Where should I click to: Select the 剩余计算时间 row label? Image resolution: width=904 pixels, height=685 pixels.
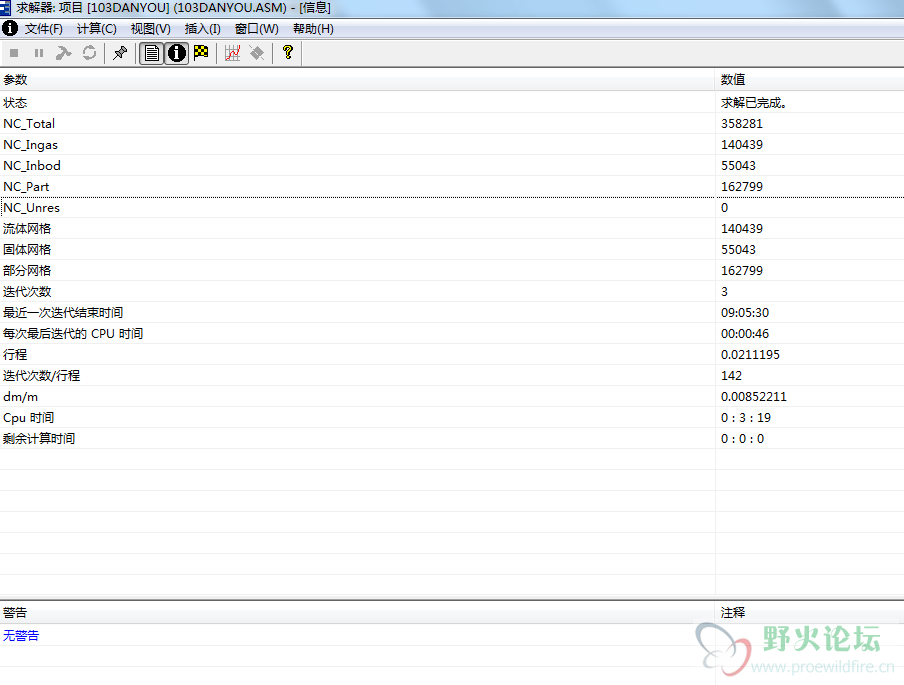point(39,439)
